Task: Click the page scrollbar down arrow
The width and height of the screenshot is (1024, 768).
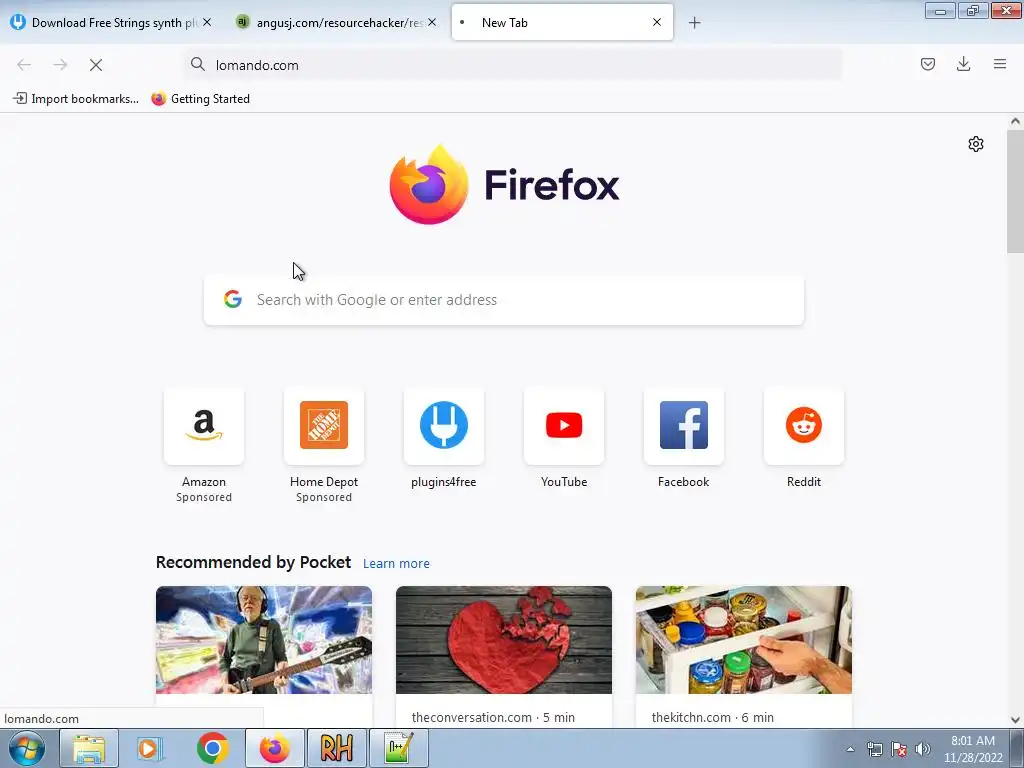Action: coord(1015,720)
